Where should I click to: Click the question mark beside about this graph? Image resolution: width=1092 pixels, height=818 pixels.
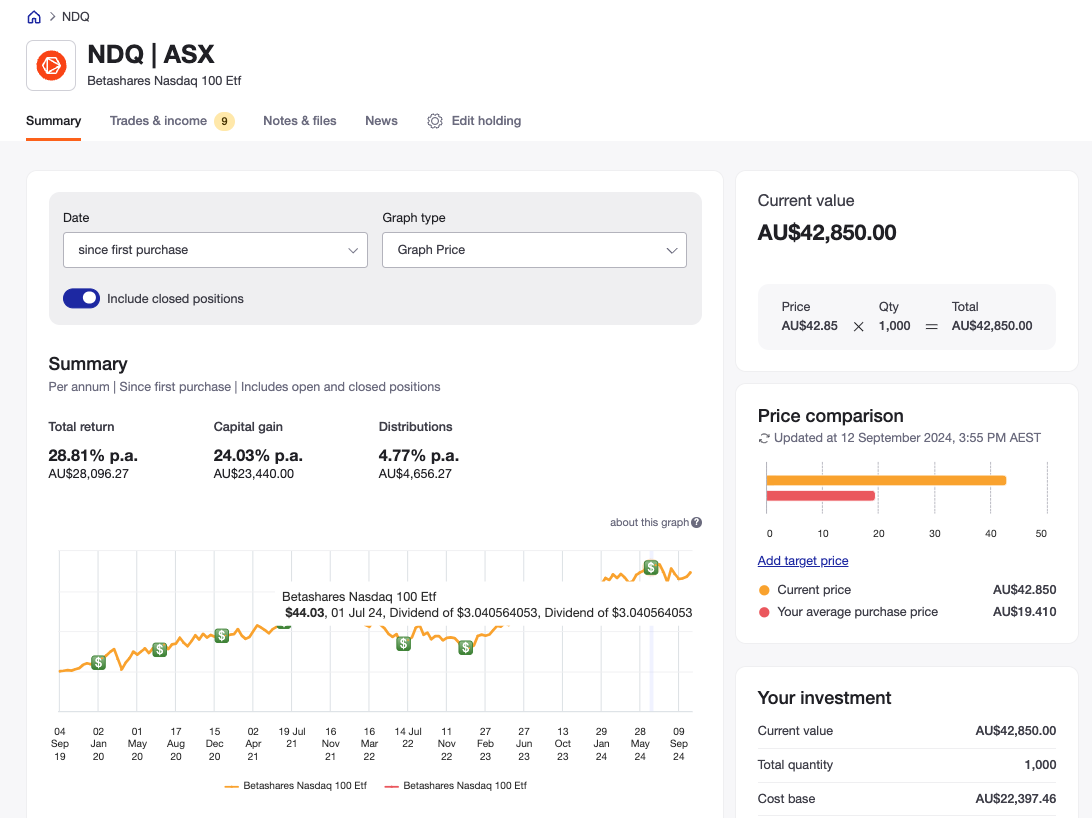696,522
